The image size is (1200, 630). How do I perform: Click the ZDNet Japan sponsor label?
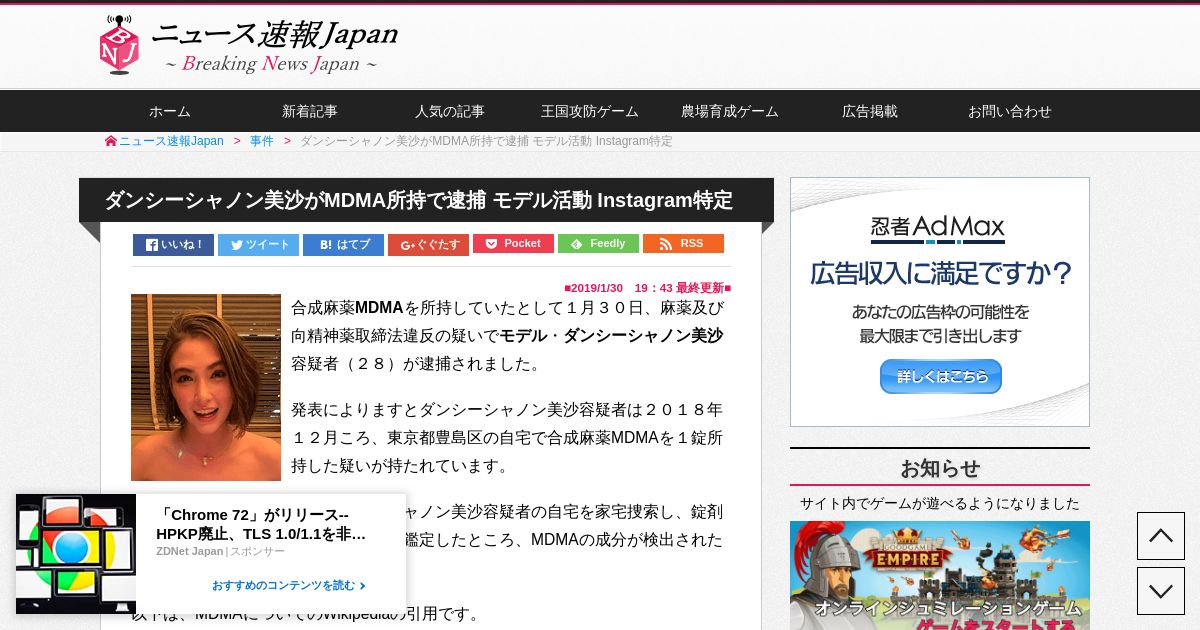pyautogui.click(x=189, y=551)
